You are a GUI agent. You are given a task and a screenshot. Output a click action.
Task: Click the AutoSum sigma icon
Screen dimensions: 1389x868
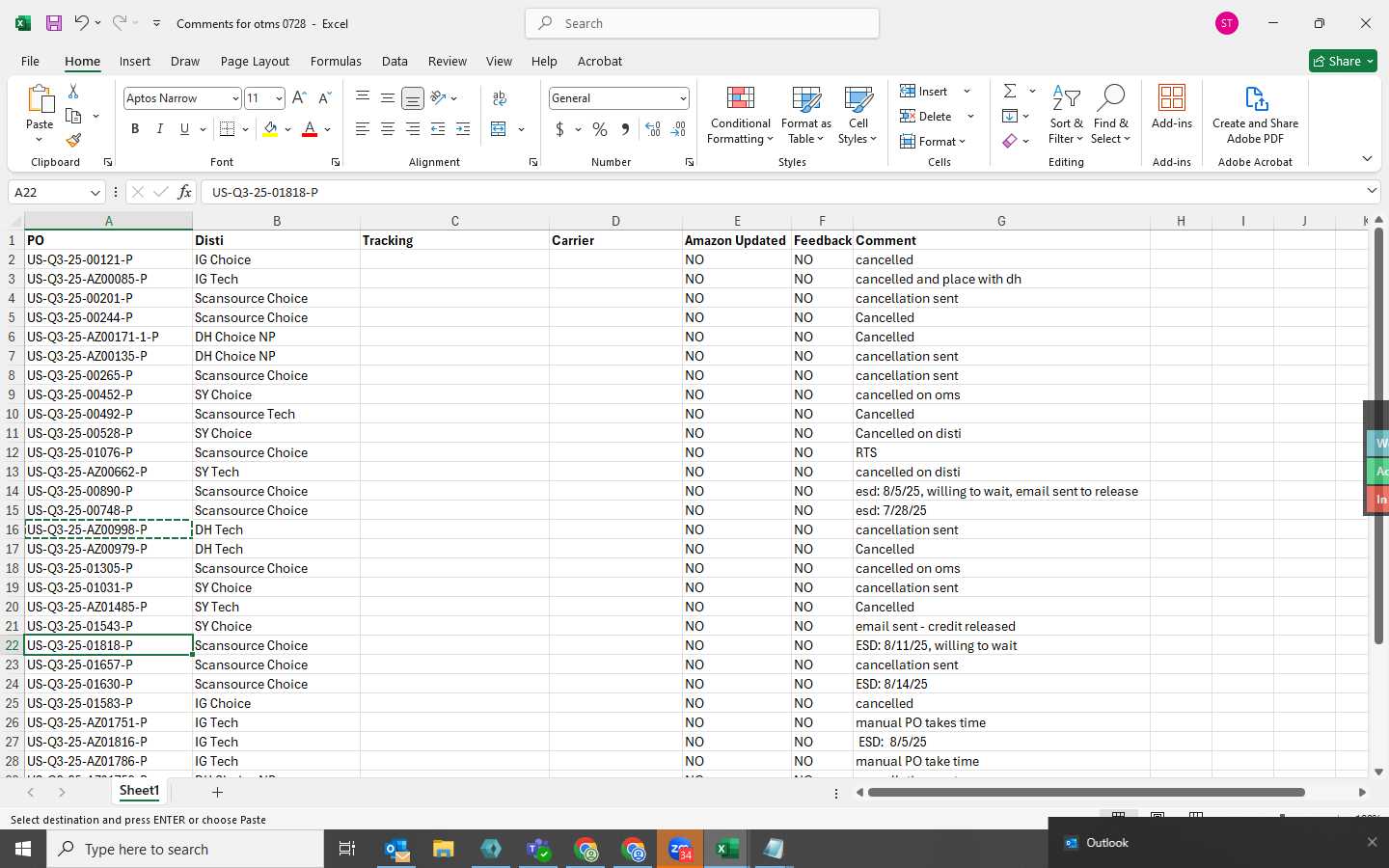coord(1010,92)
